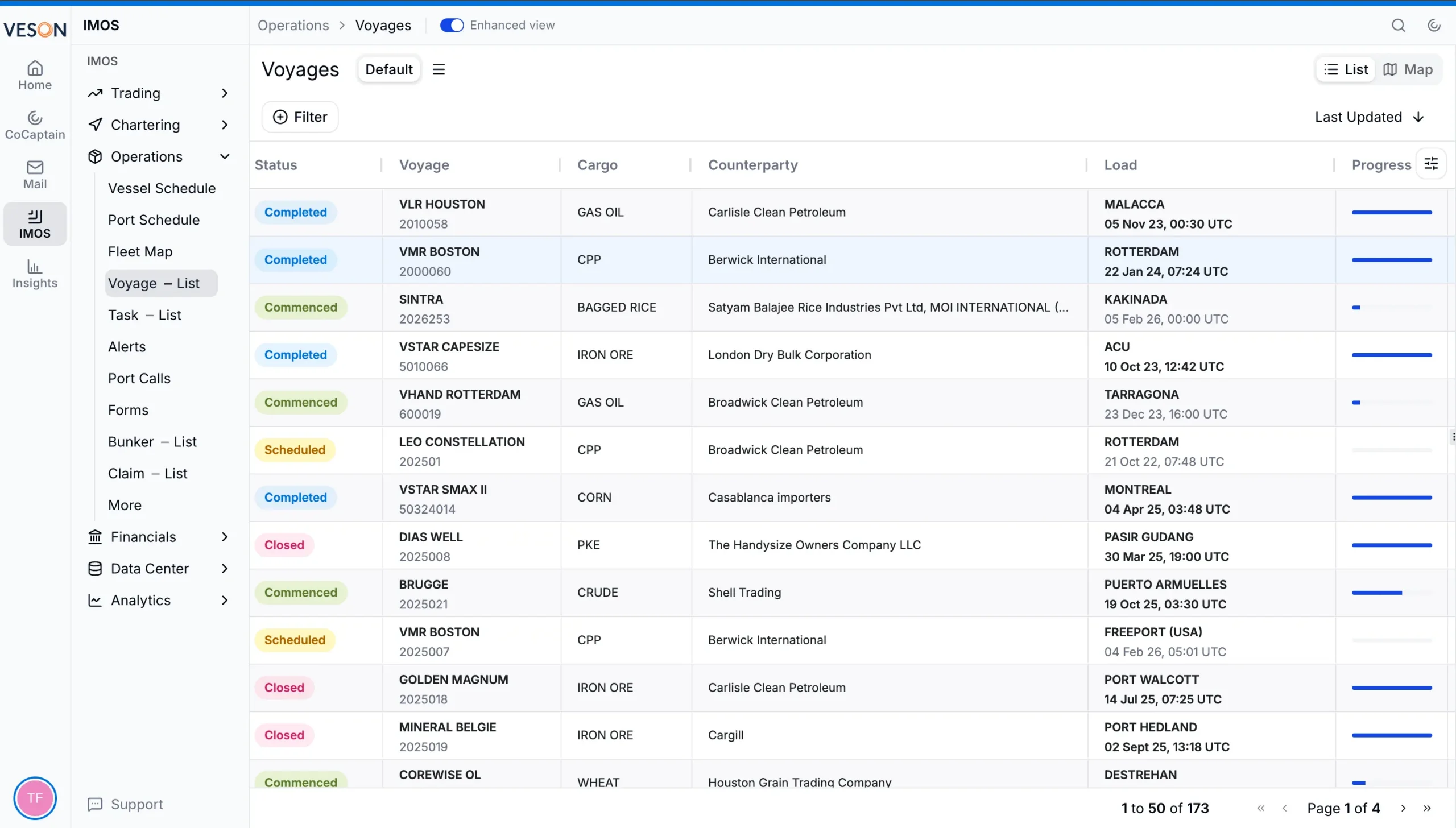Open Alerts in the Operations menu

[x=127, y=347]
